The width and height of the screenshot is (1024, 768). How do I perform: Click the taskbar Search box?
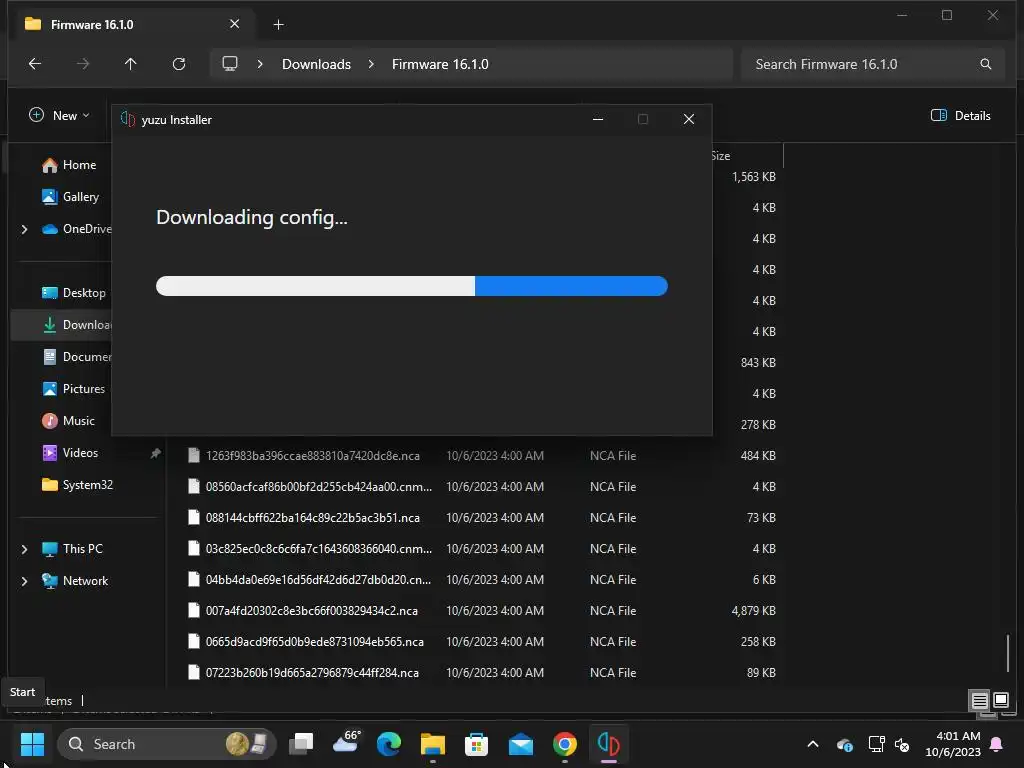coord(167,744)
